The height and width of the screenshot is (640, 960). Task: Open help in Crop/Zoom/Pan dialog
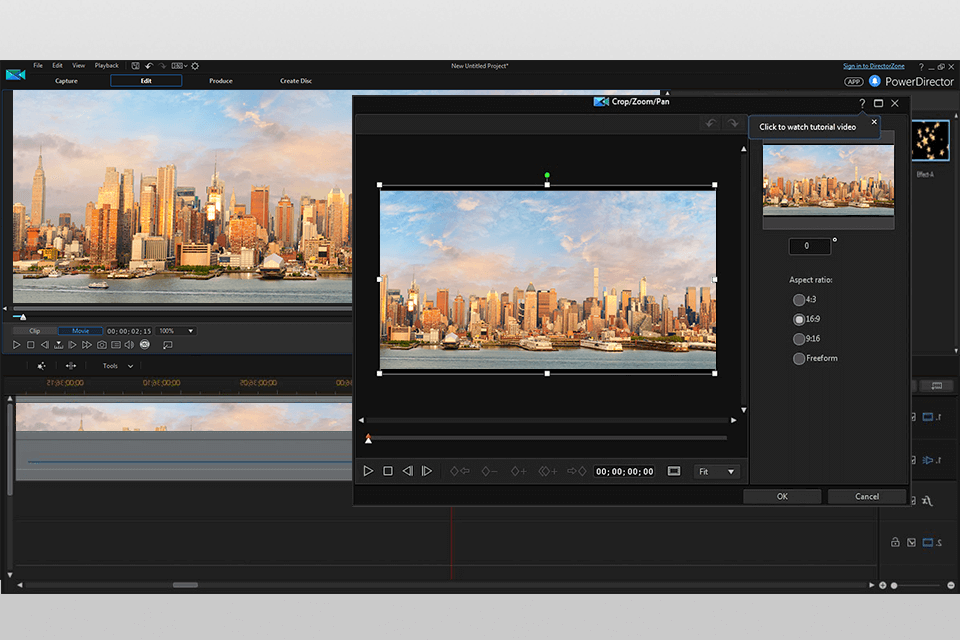[x=862, y=103]
